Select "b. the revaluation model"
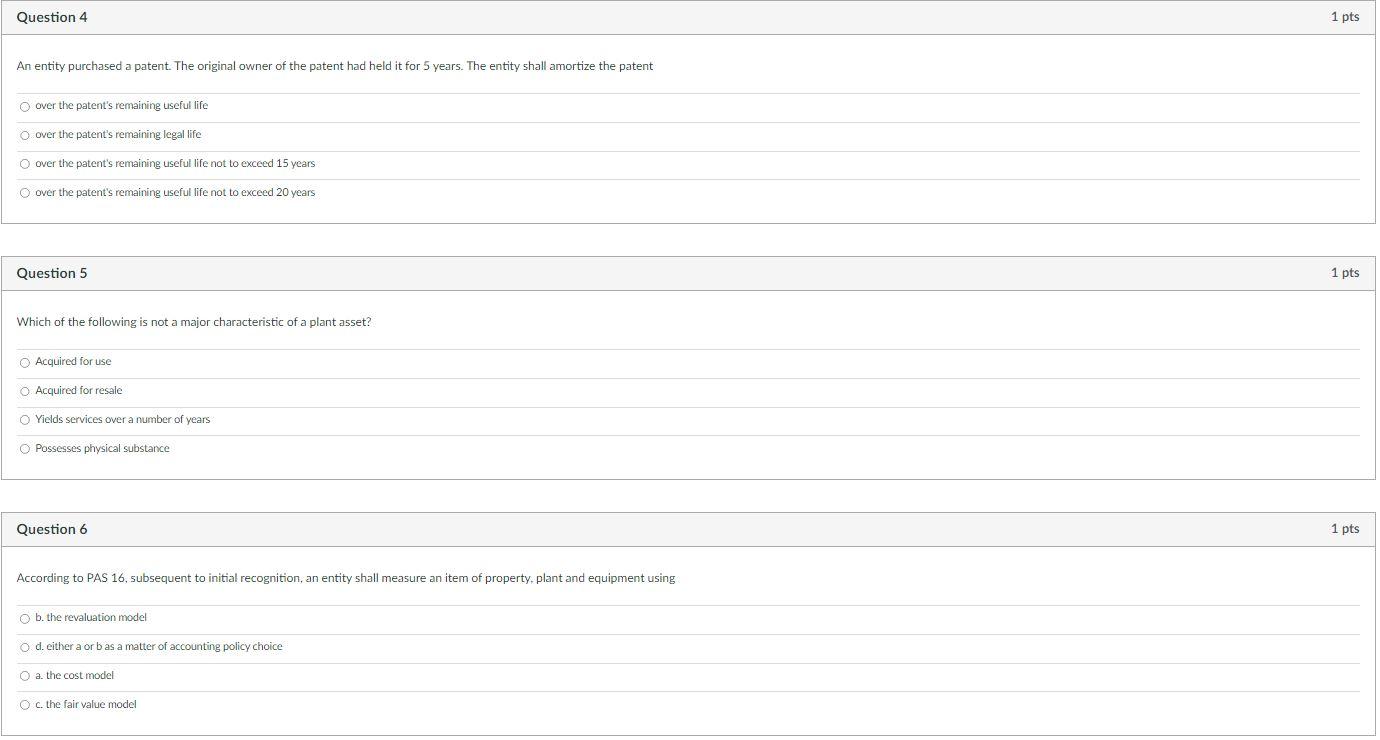Screen dimensions: 1380x740 (x=24, y=618)
